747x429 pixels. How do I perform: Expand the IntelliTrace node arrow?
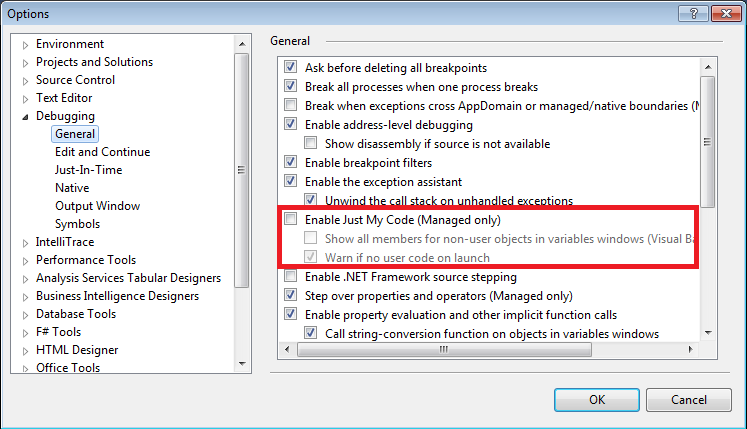click(26, 242)
